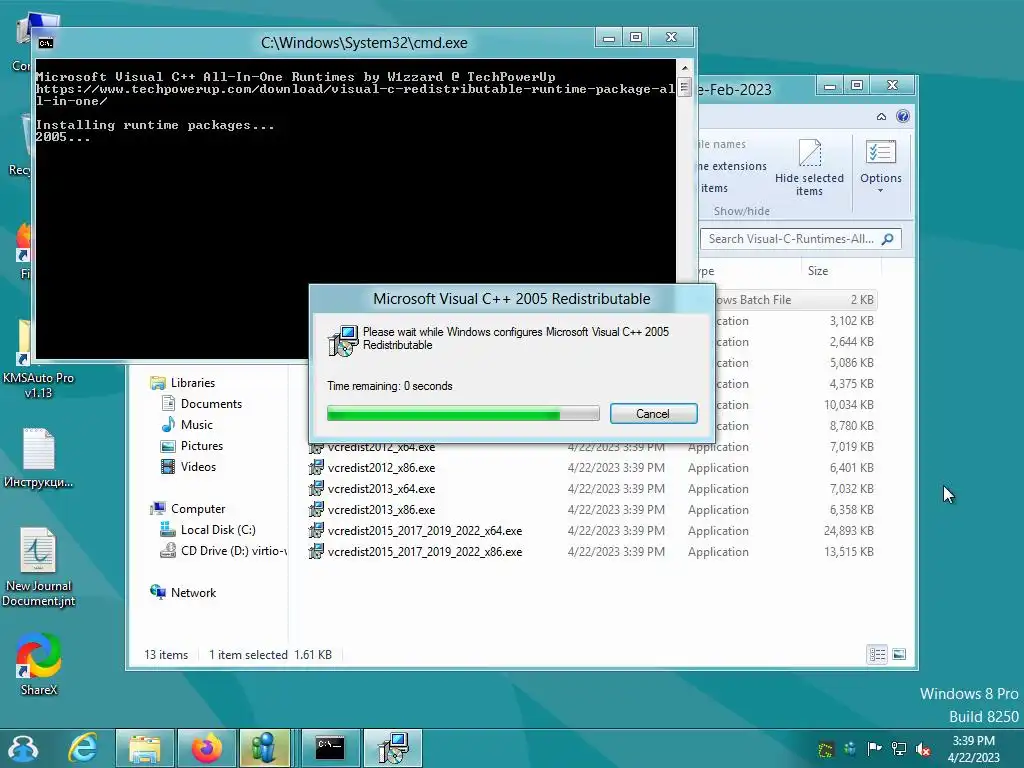Select vcredist2015_2017_2019_2022_x86.exe file
Viewport: 1024px width, 768px height.
pos(425,551)
